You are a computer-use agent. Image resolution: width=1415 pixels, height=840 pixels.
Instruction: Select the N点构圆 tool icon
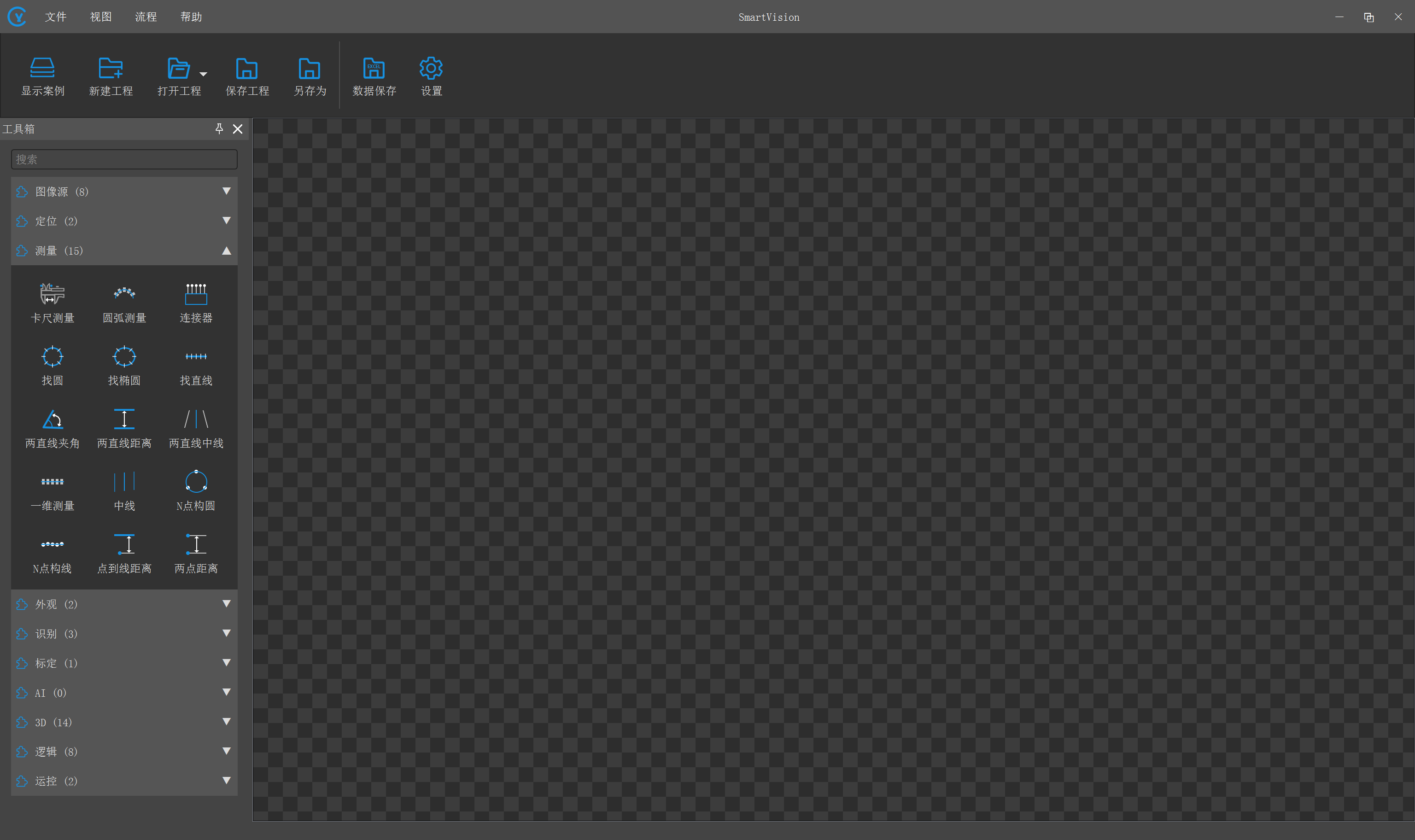pyautogui.click(x=196, y=481)
